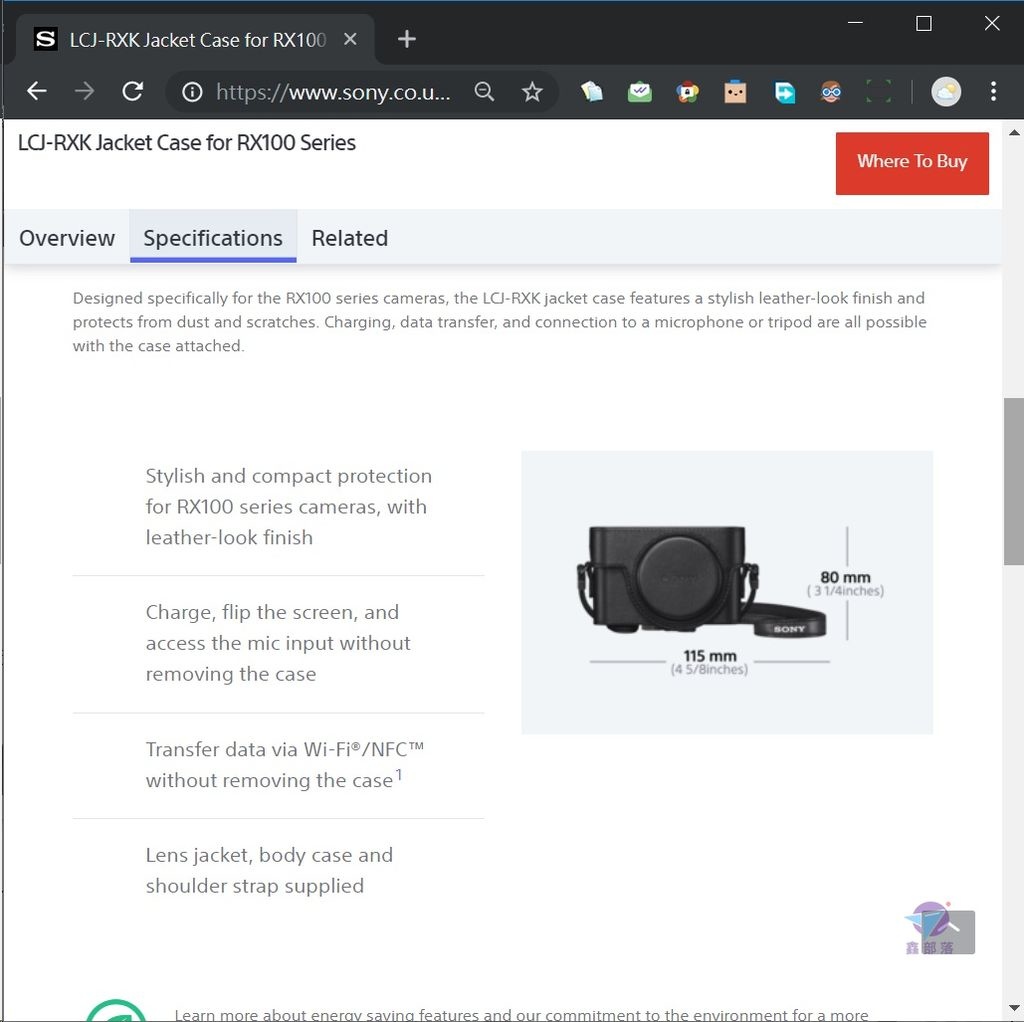This screenshot has height=1022, width=1024.
Task: Reload the Sony page
Action: [x=133, y=91]
